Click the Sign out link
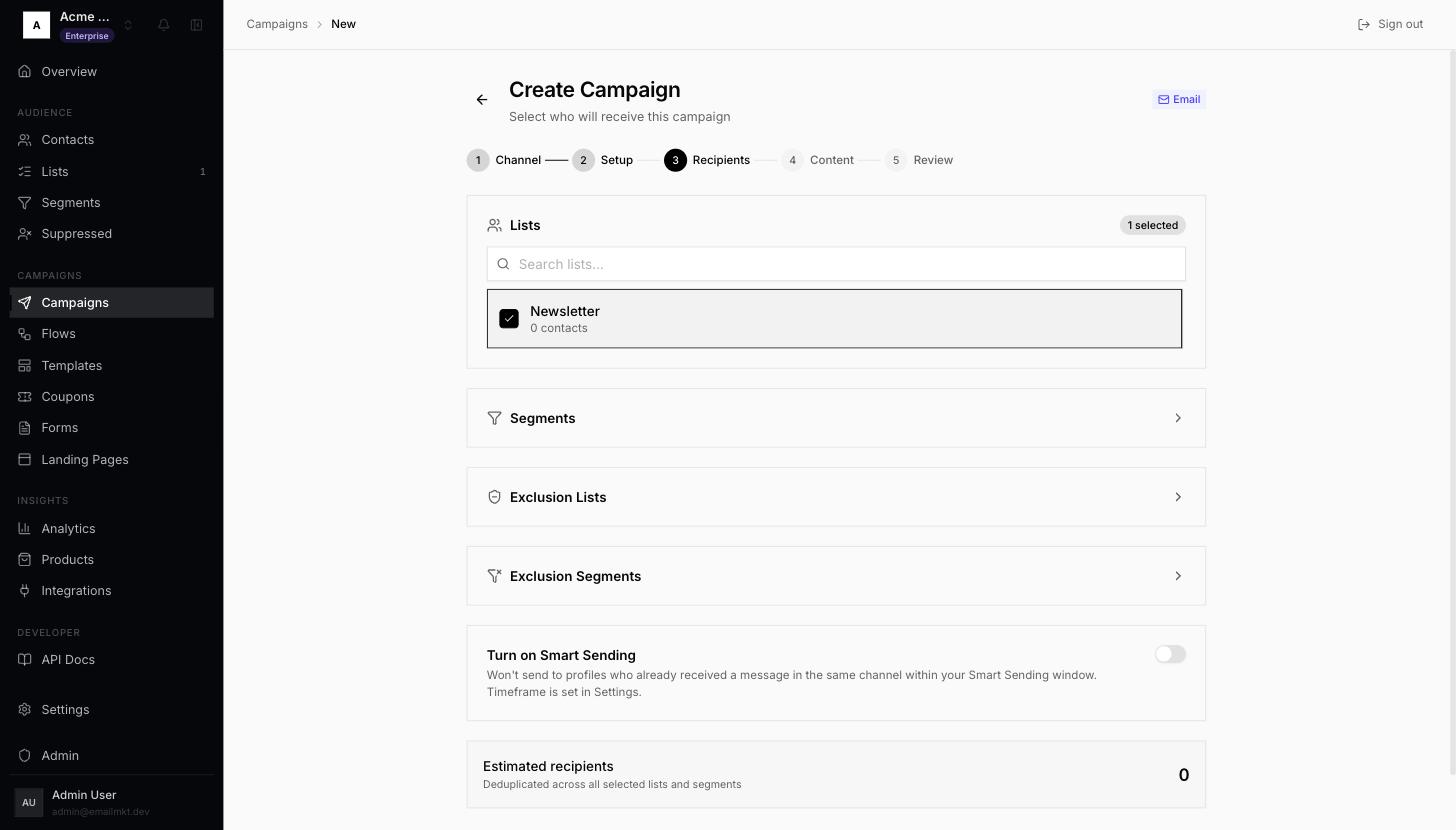Screen dimensions: 1456x830 click(1390, 24)
